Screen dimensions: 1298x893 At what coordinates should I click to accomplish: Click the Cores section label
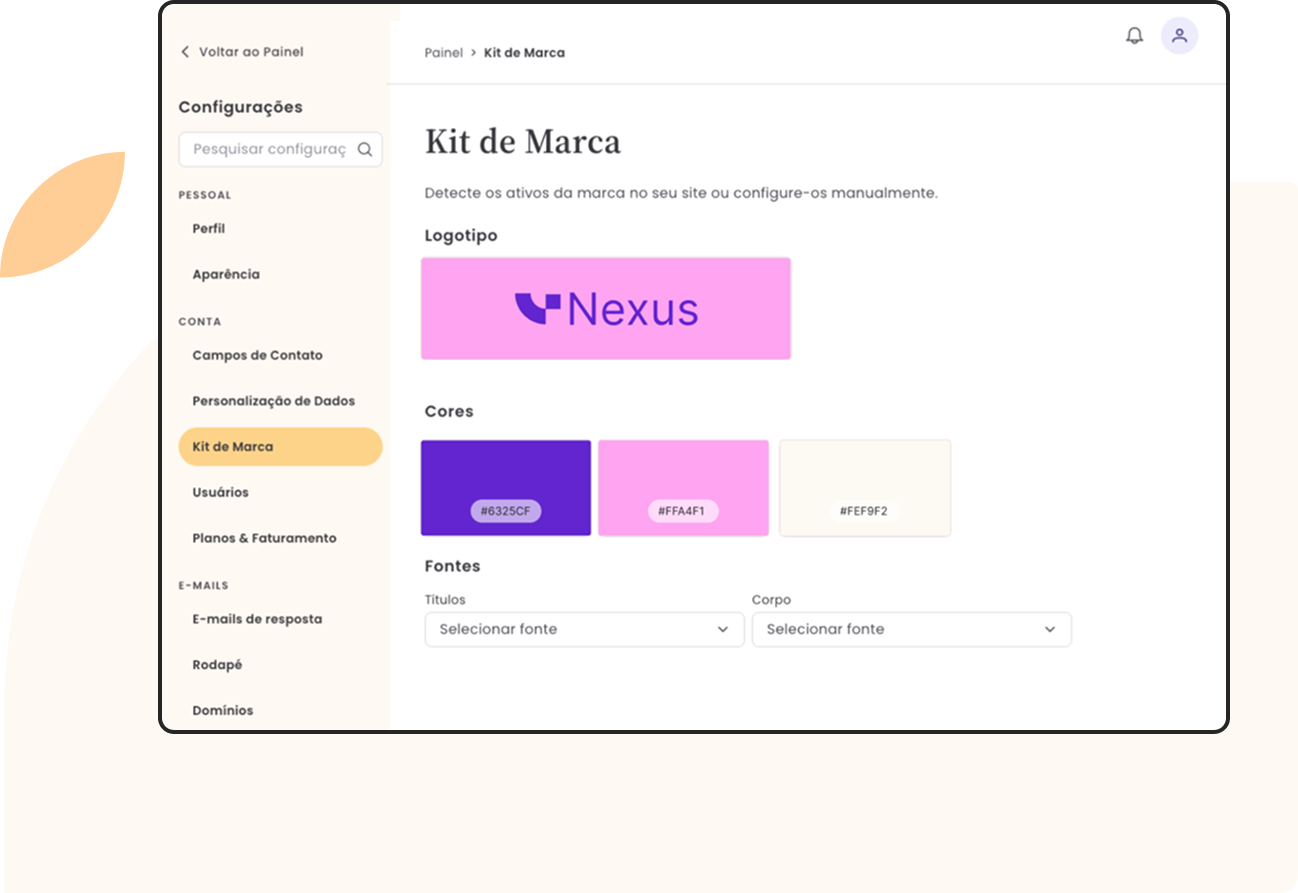449,411
